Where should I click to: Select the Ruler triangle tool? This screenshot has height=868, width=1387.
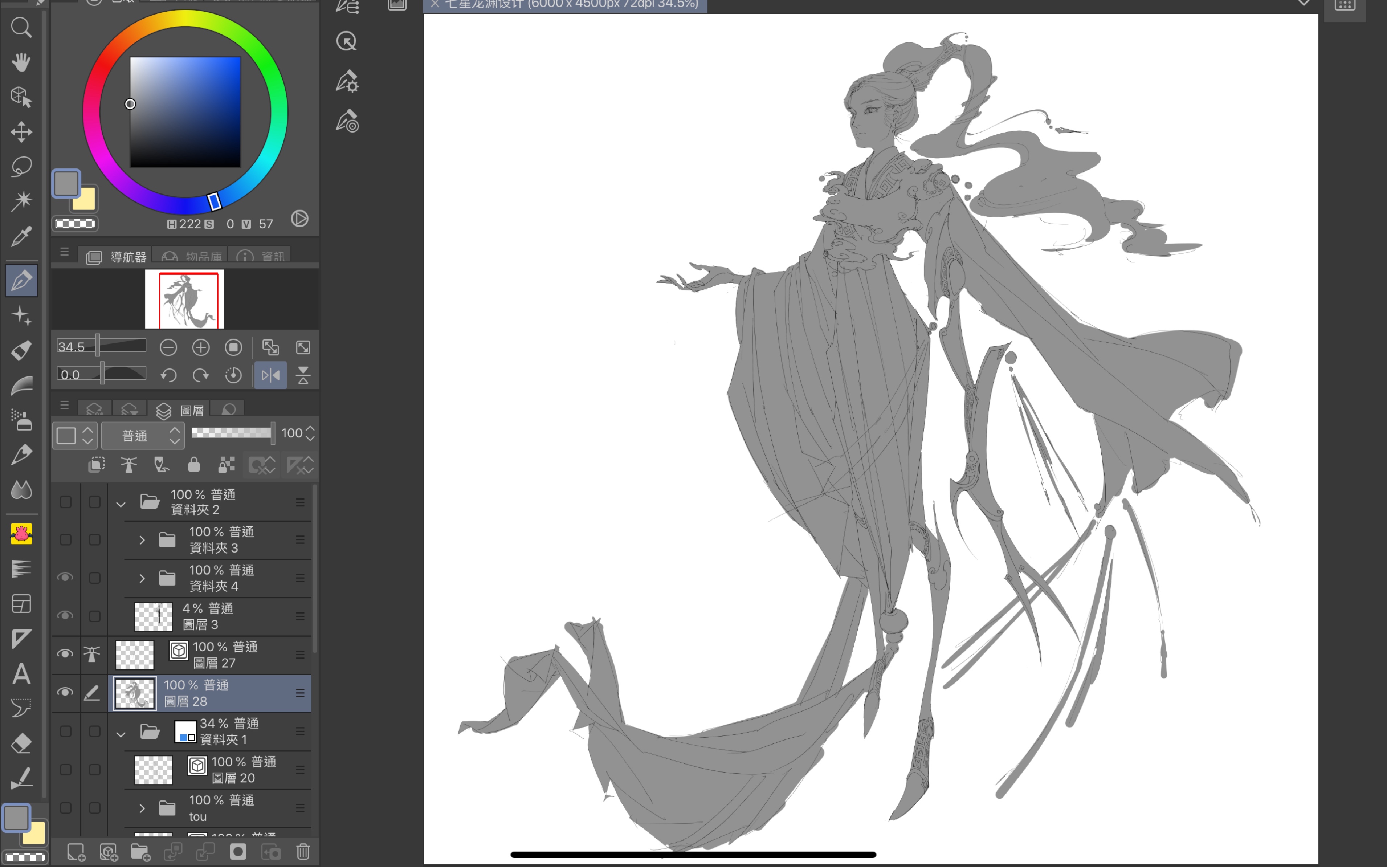tap(21, 639)
